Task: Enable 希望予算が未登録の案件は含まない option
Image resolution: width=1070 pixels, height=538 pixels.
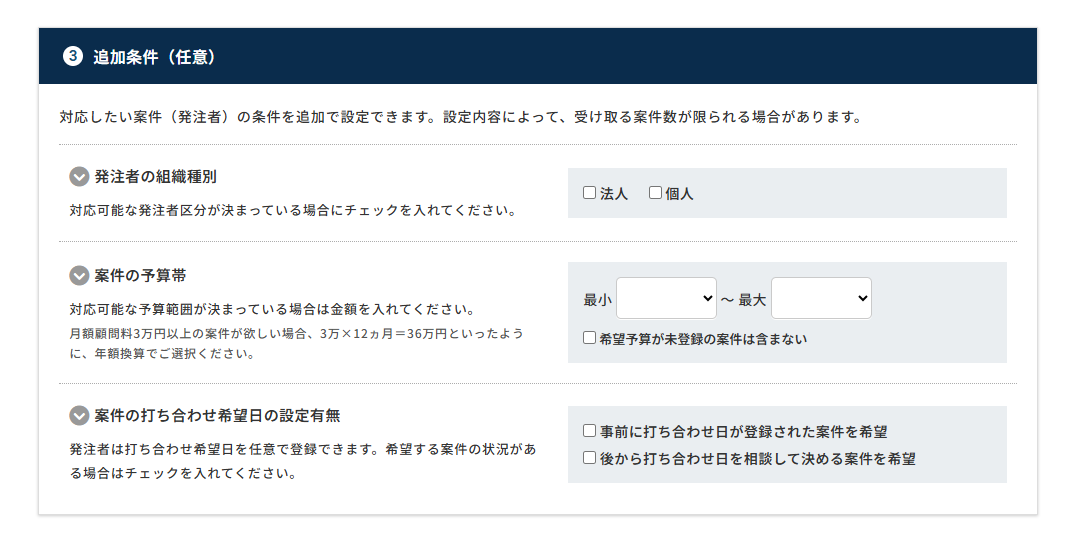Action: (590, 338)
